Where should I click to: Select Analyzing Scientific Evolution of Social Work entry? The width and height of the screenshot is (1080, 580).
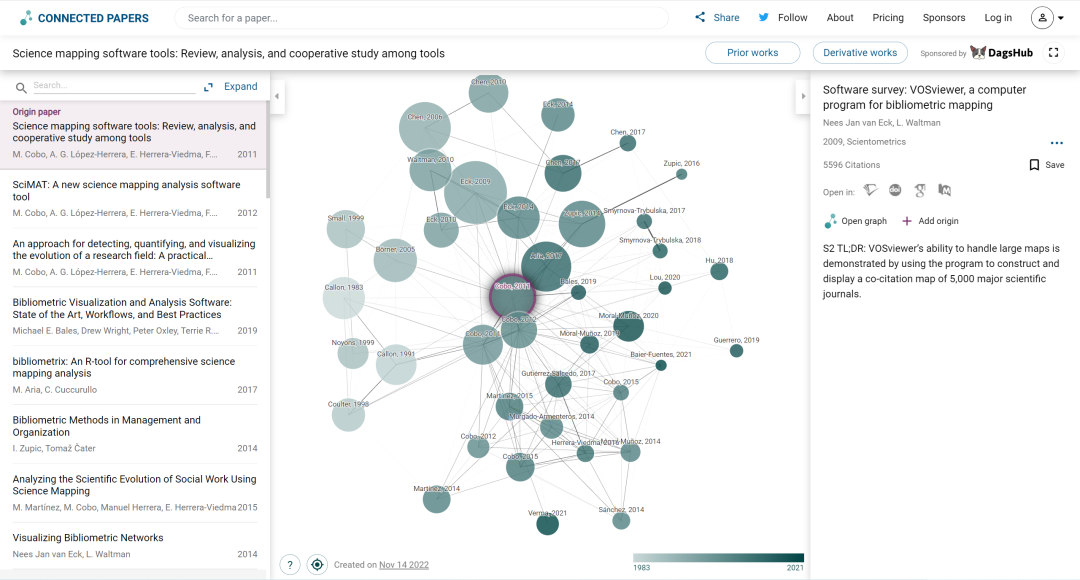[x=134, y=493]
